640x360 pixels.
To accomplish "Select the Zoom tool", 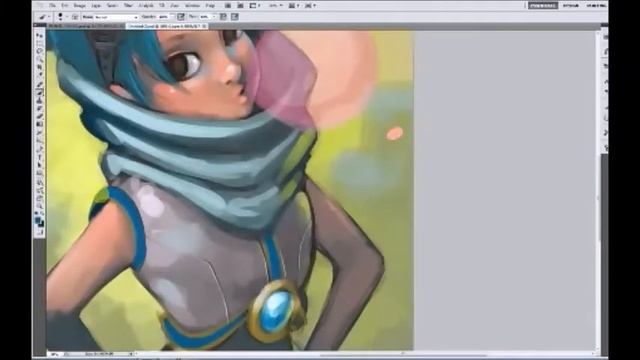I will (39, 206).
